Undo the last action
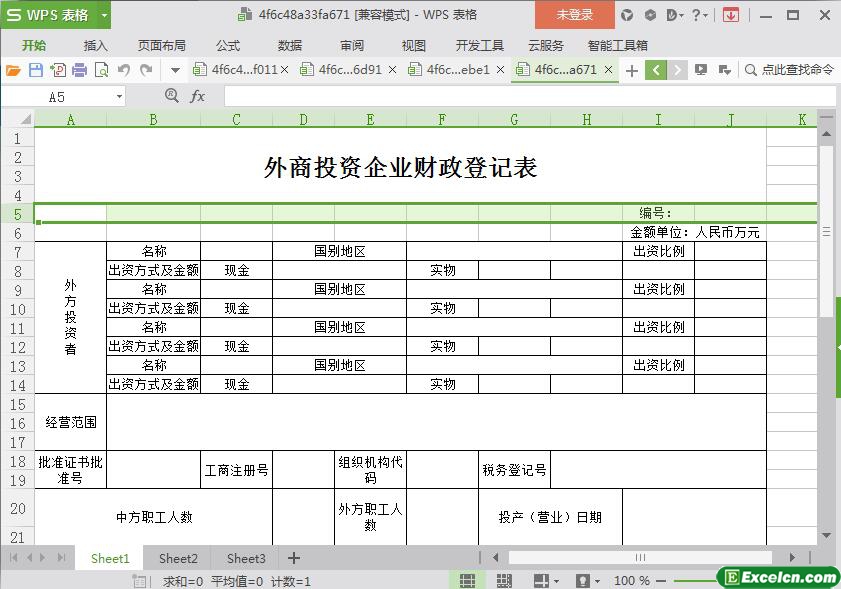 coord(124,70)
